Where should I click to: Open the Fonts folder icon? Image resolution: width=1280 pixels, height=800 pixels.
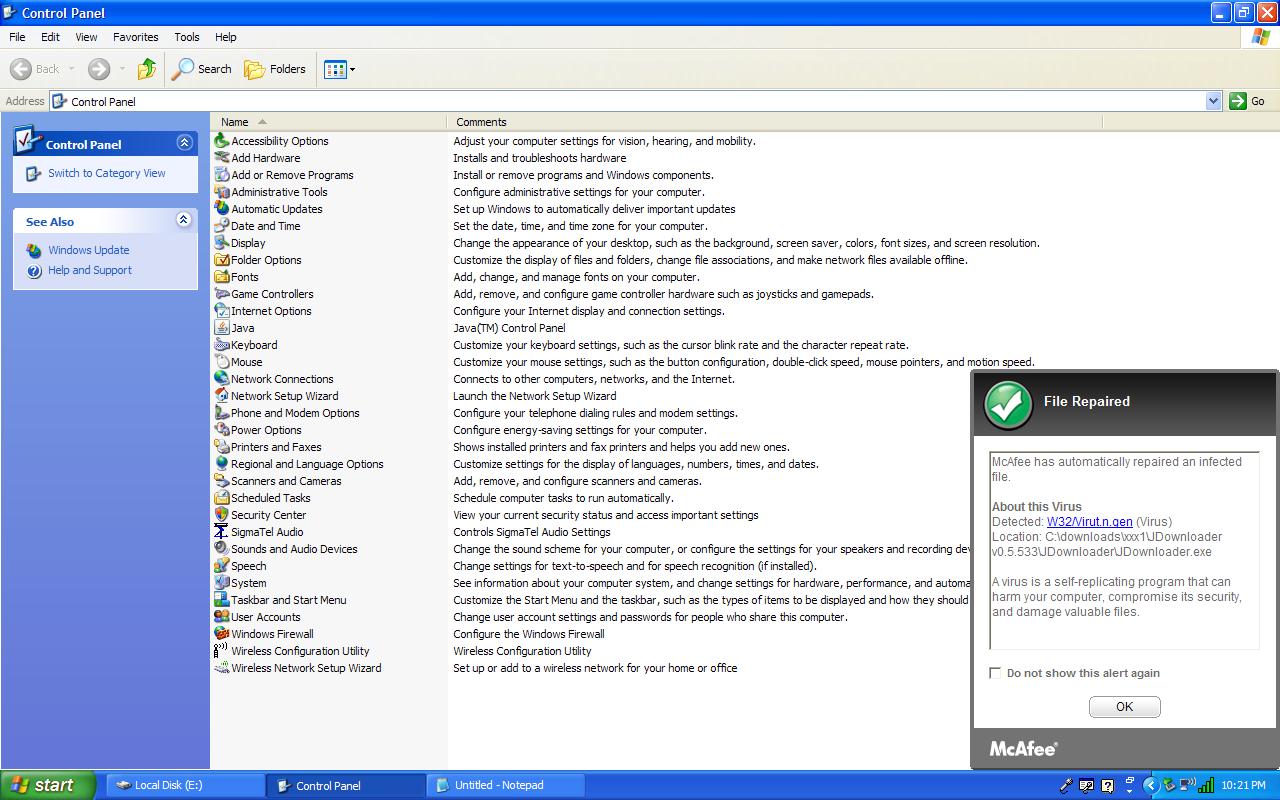point(222,277)
